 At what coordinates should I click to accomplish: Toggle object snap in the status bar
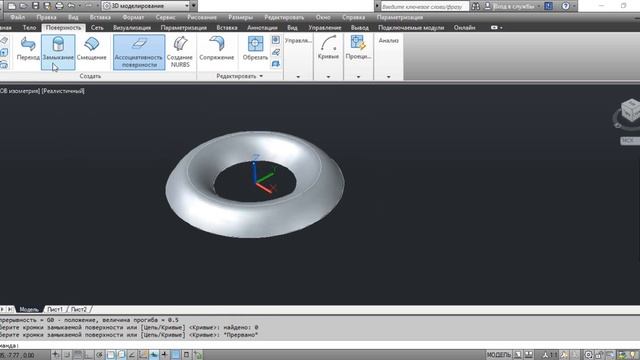(x=111, y=355)
